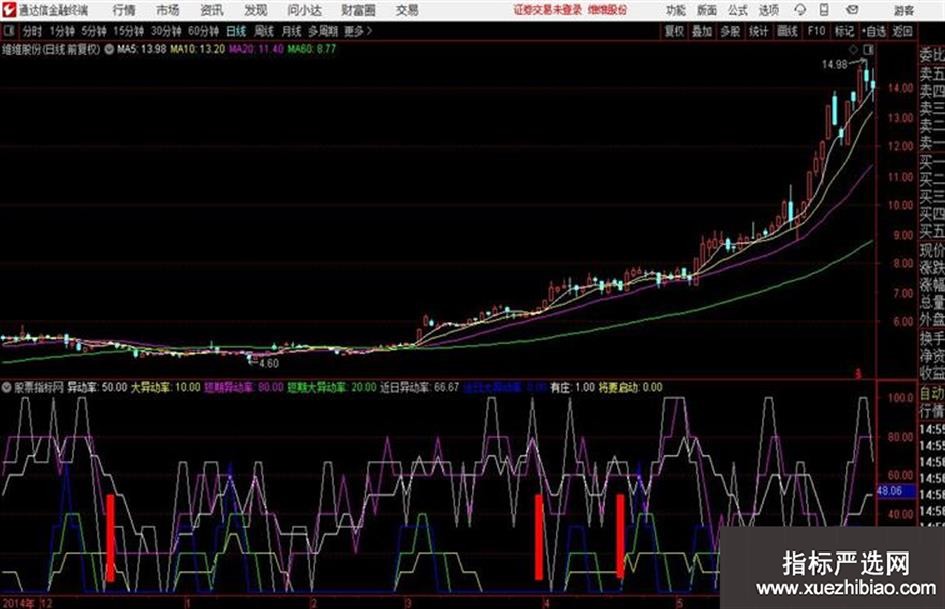
Task: Click the 统计 toolbar button
Action: coord(758,31)
